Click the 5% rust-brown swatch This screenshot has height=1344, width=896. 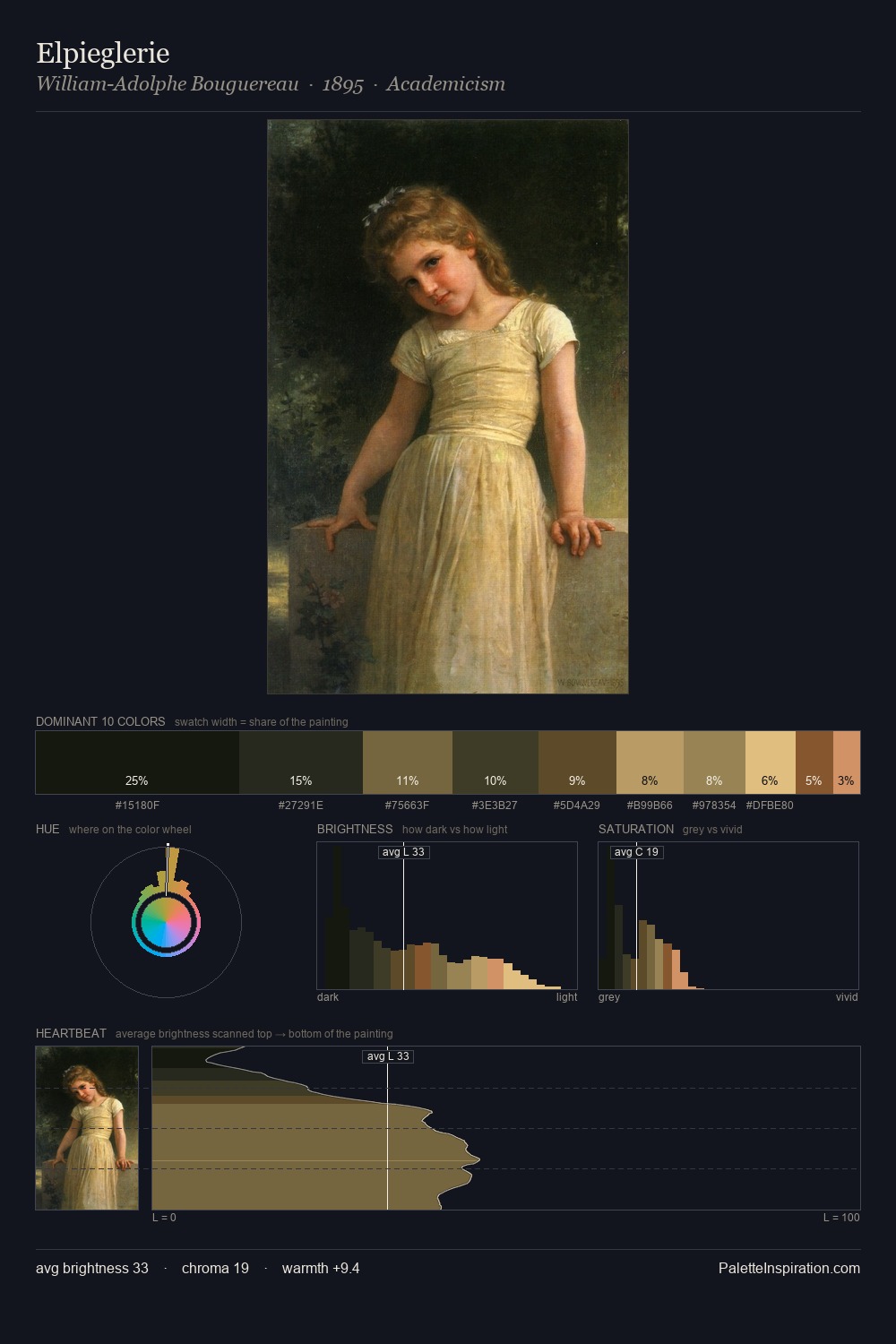[x=814, y=762]
